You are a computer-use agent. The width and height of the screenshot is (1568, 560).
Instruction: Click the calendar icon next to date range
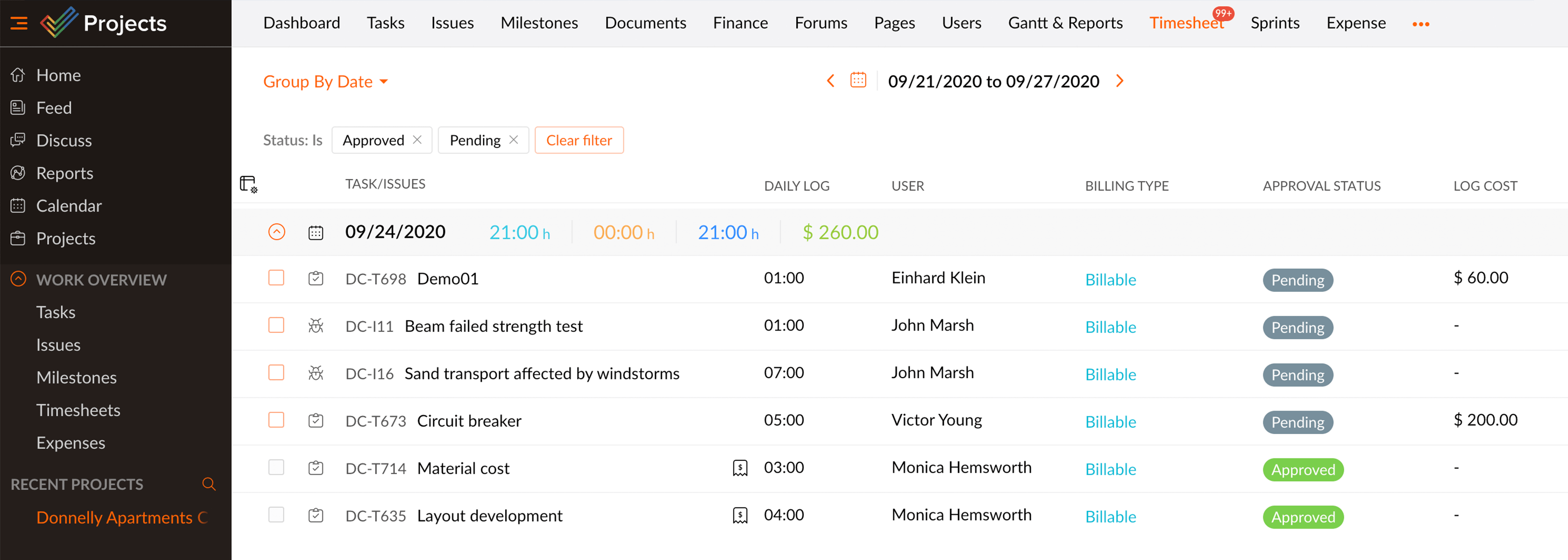(858, 82)
